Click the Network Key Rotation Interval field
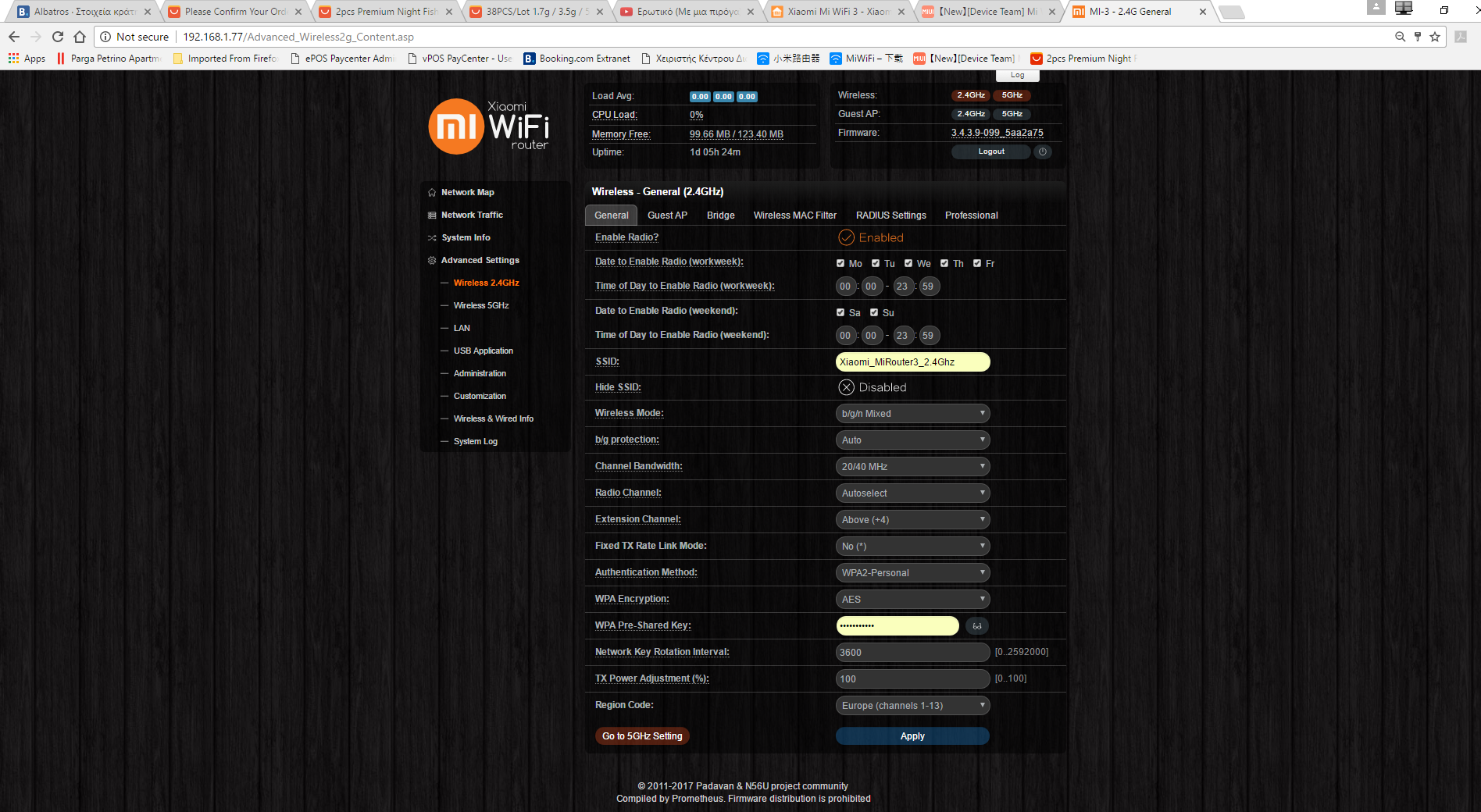This screenshot has width=1481, height=812. [x=912, y=653]
